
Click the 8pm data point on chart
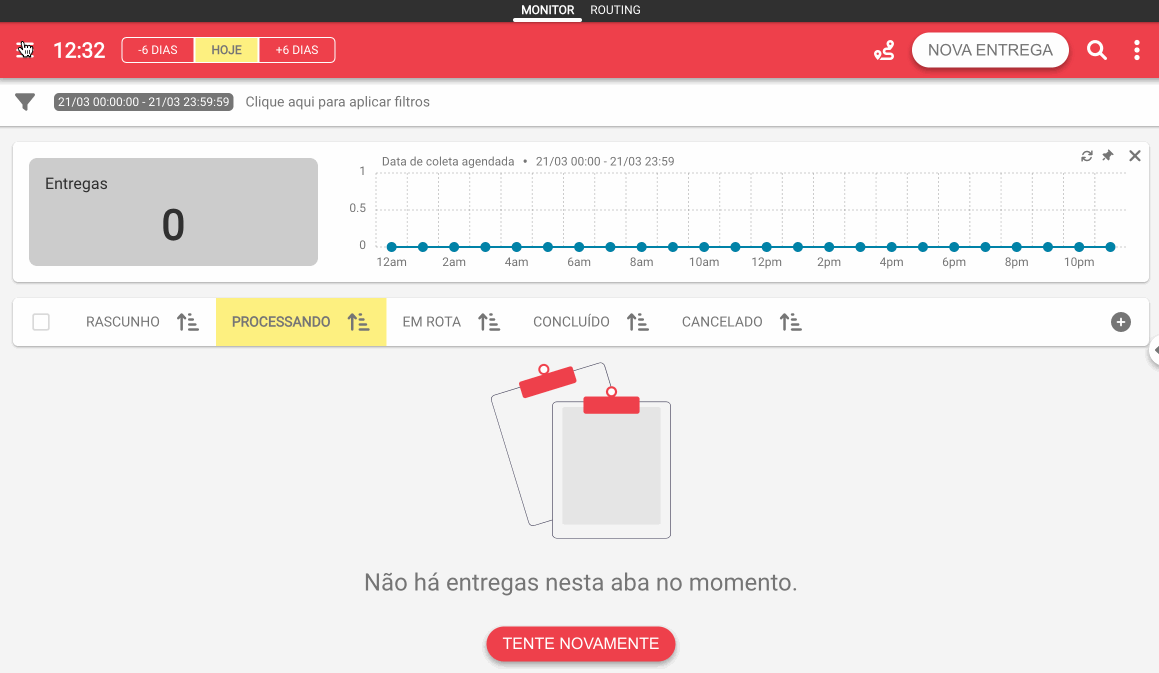[x=1016, y=247]
